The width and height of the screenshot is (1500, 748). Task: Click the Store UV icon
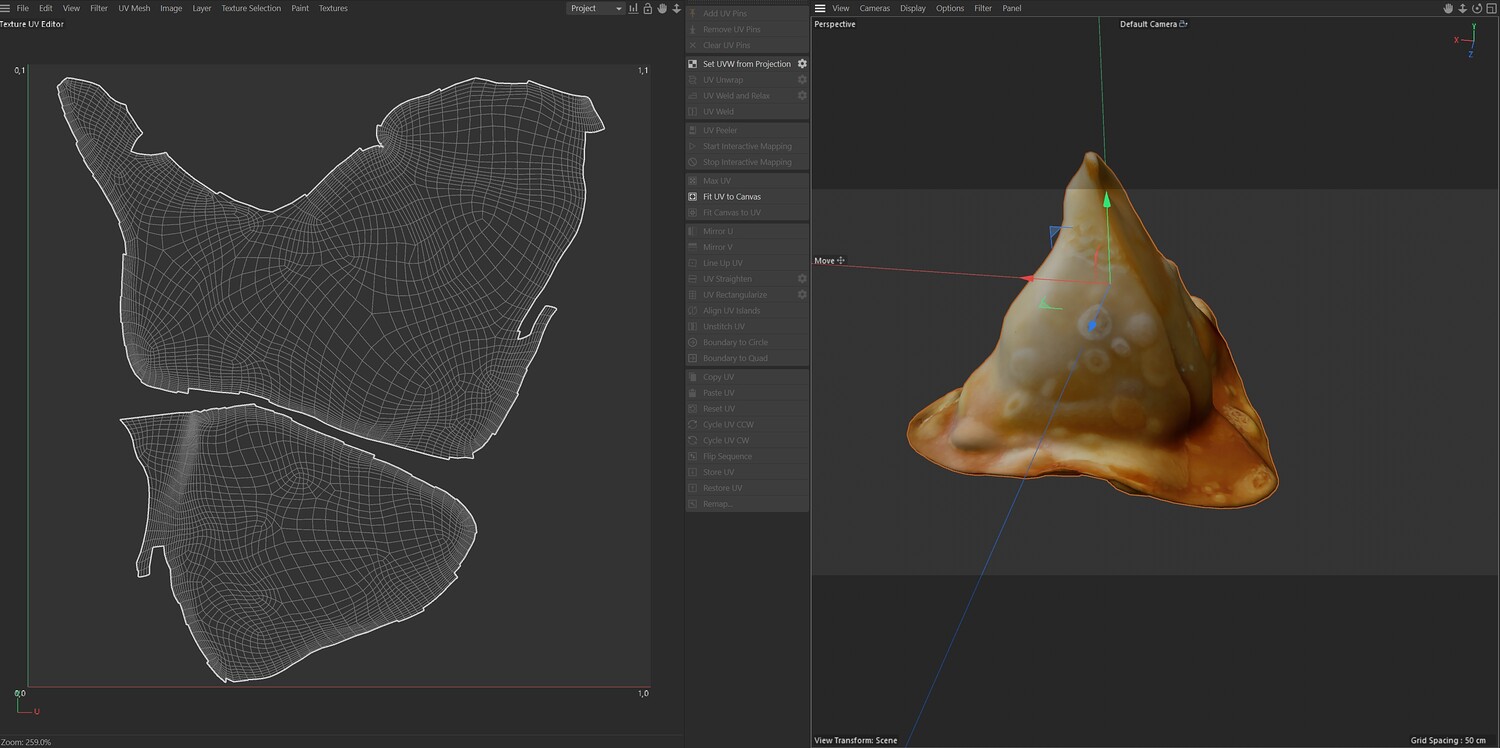693,472
